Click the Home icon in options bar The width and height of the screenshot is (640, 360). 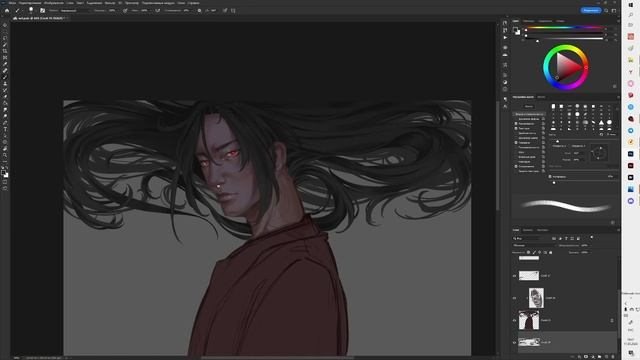tap(7, 11)
